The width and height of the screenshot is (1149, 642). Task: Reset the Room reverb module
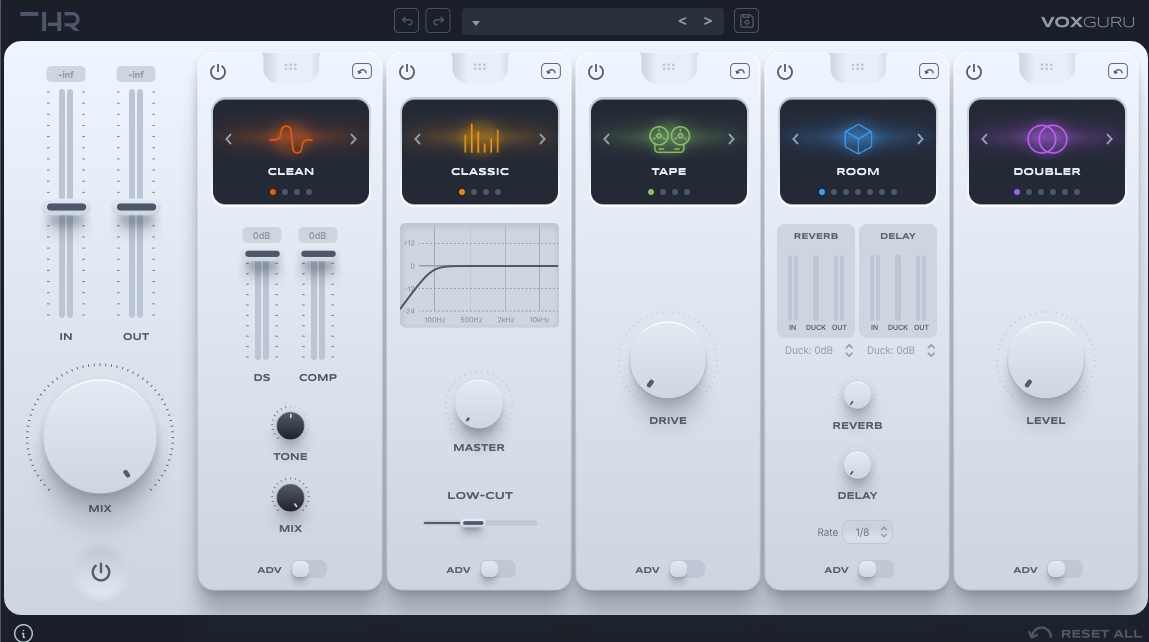click(929, 71)
